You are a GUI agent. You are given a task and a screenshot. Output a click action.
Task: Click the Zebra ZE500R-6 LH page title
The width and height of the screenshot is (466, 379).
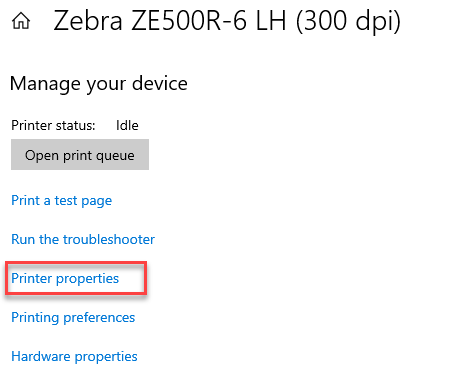tap(227, 21)
